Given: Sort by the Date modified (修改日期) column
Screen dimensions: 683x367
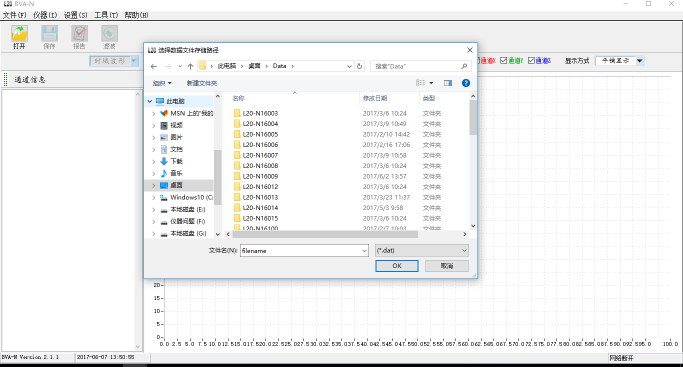Looking at the screenshot, I should coord(375,98).
